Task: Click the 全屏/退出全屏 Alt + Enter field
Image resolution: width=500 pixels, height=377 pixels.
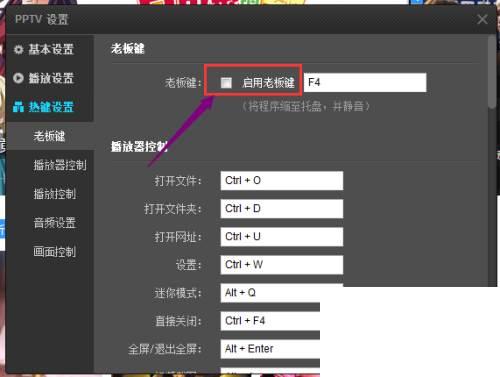Action: pos(270,349)
